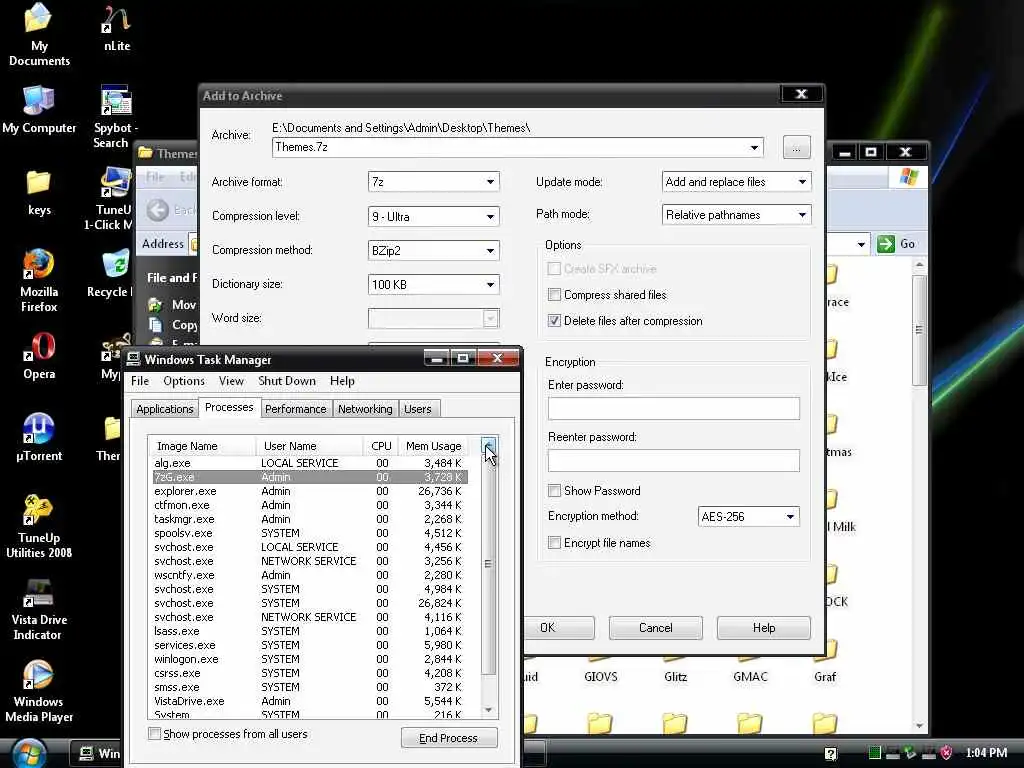Open Task Manager Options menu
The image size is (1024, 768).
[184, 381]
